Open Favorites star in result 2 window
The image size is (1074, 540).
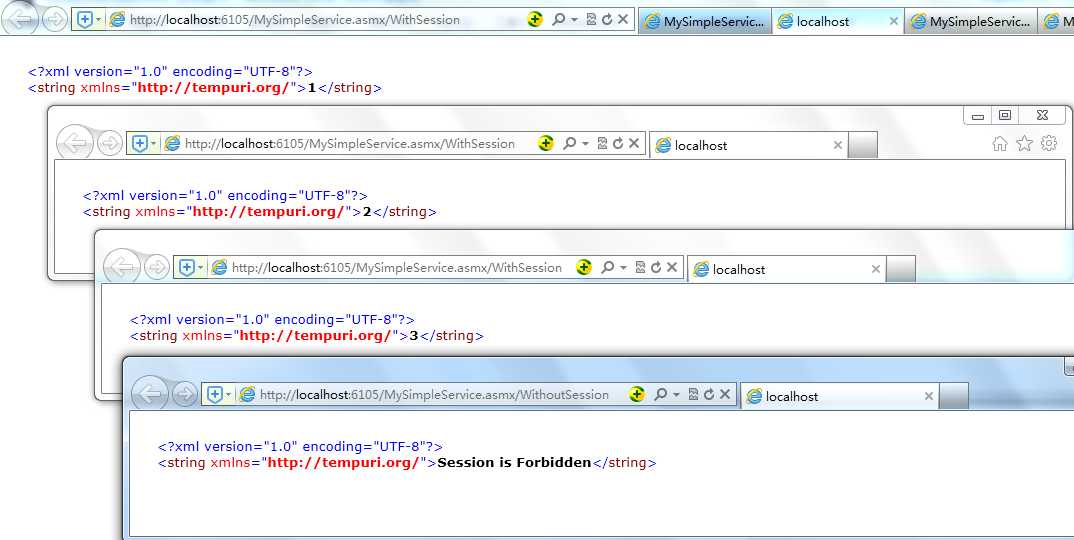[1024, 143]
